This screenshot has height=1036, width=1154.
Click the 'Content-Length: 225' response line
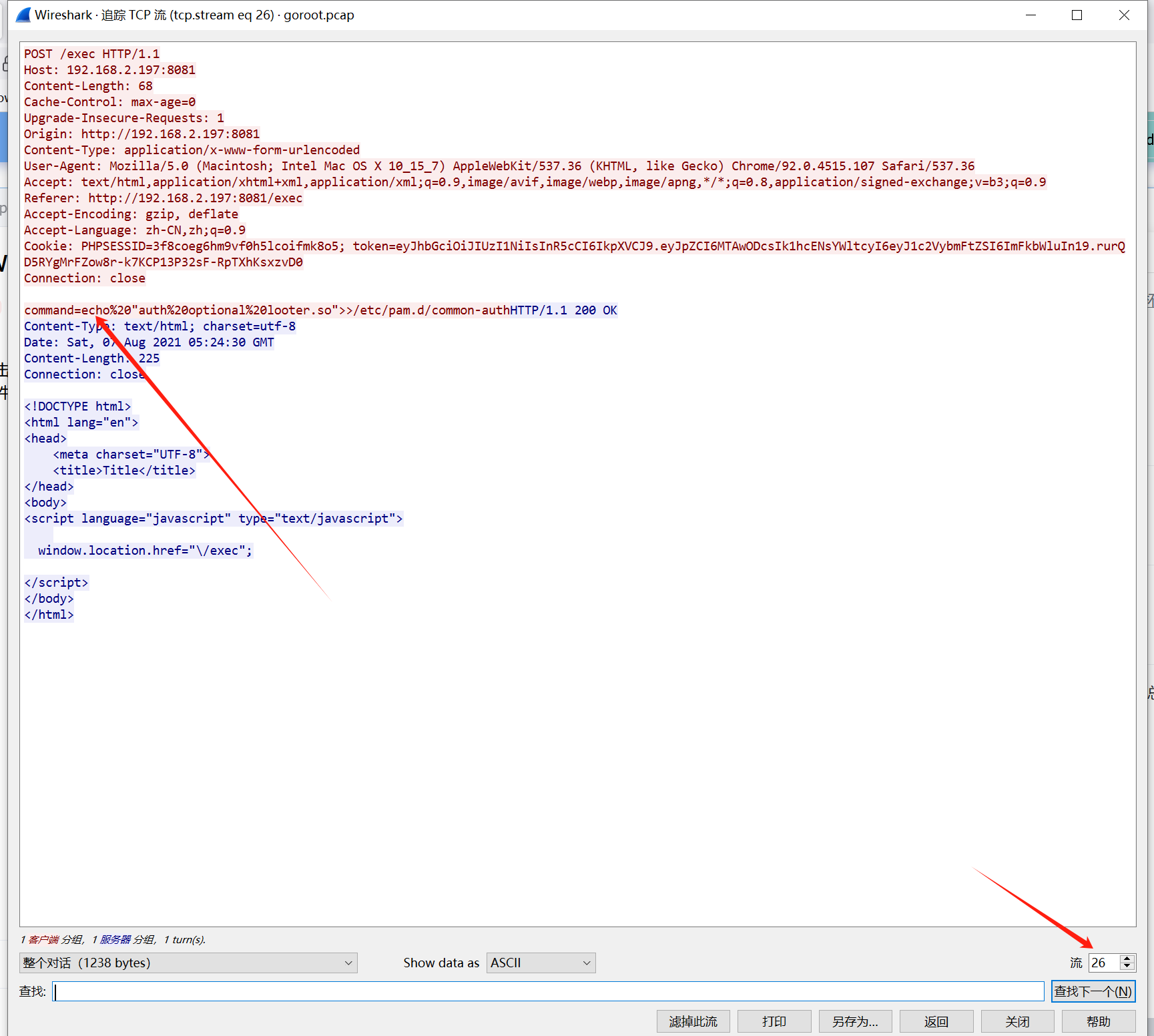point(92,358)
